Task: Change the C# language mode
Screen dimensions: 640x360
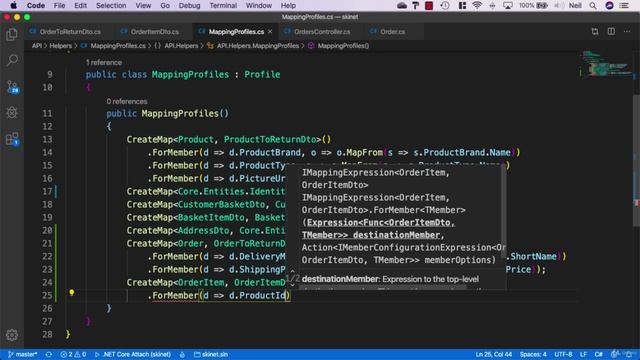Action: (x=598, y=354)
